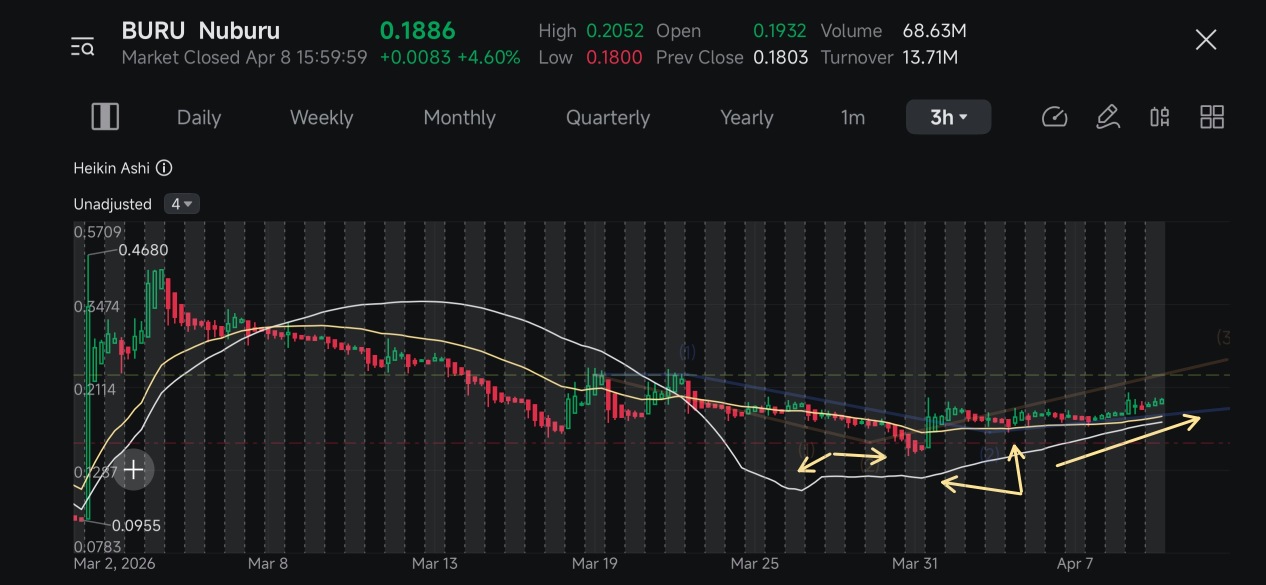The image size is (1266, 585).
Task: Choose the Yearly timeframe
Action: [747, 117]
